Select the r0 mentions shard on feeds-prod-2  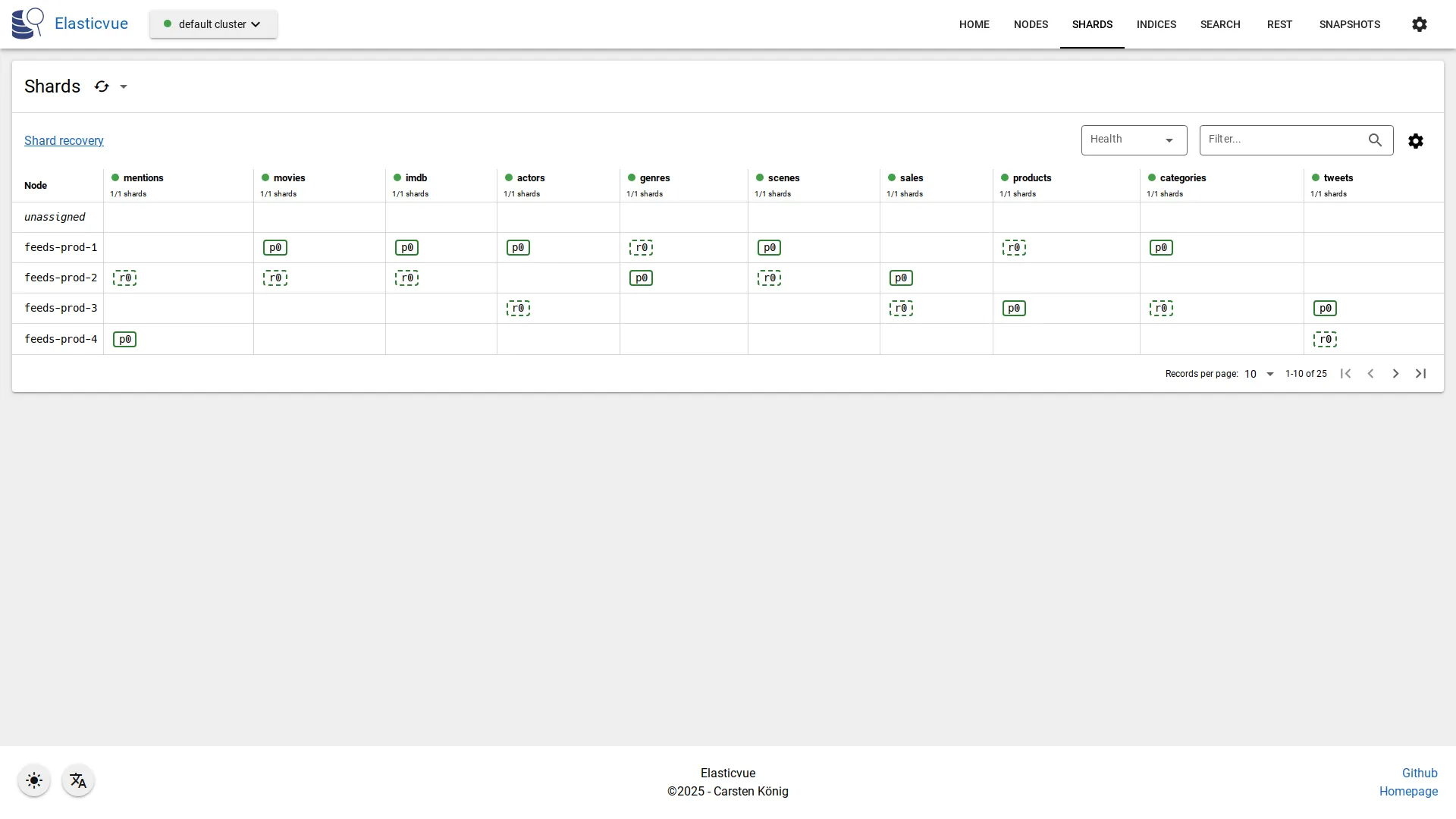[x=124, y=278]
